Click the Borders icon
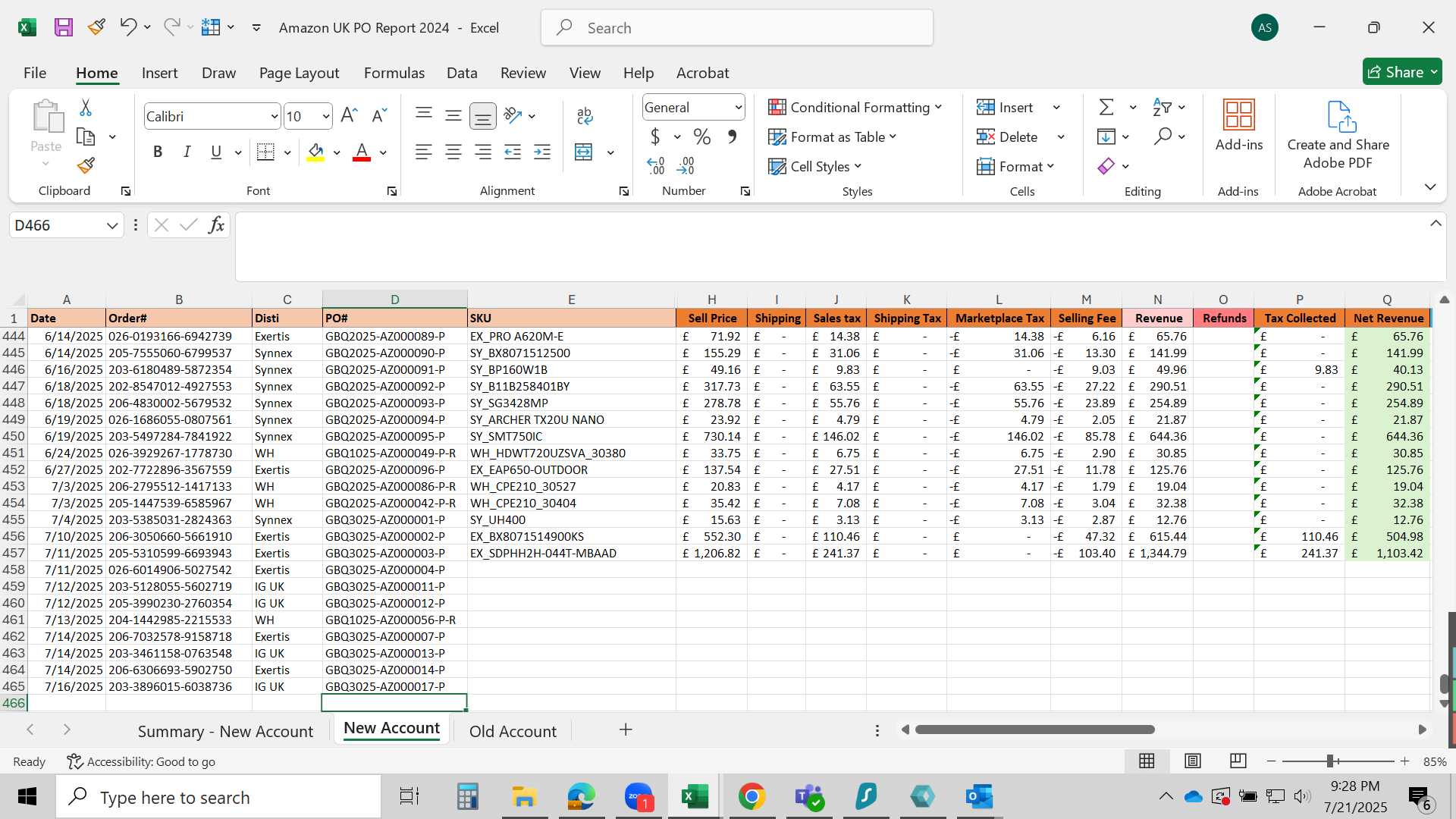This screenshot has height=819, width=1456. pyautogui.click(x=265, y=152)
